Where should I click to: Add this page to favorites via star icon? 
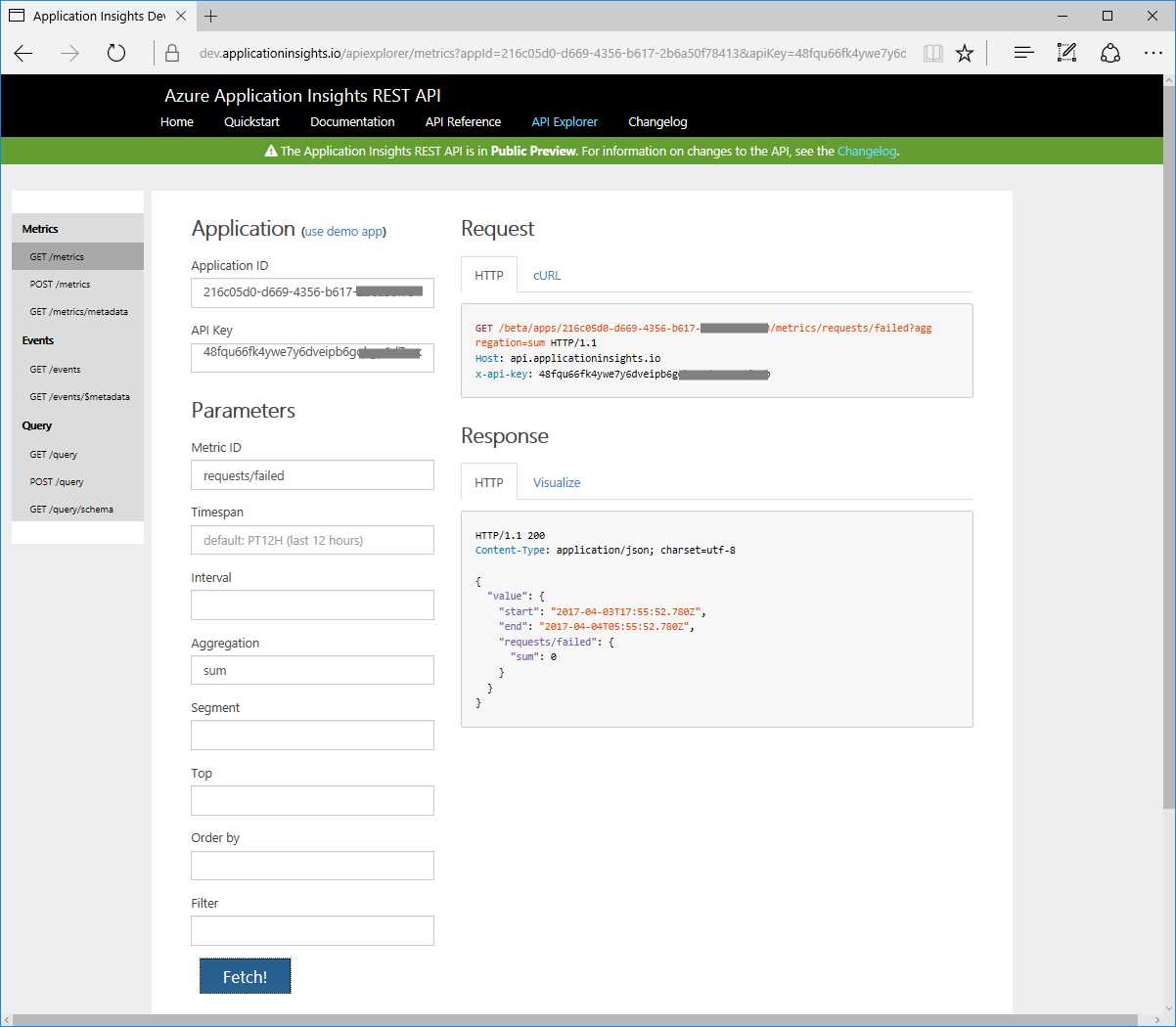tap(965, 54)
